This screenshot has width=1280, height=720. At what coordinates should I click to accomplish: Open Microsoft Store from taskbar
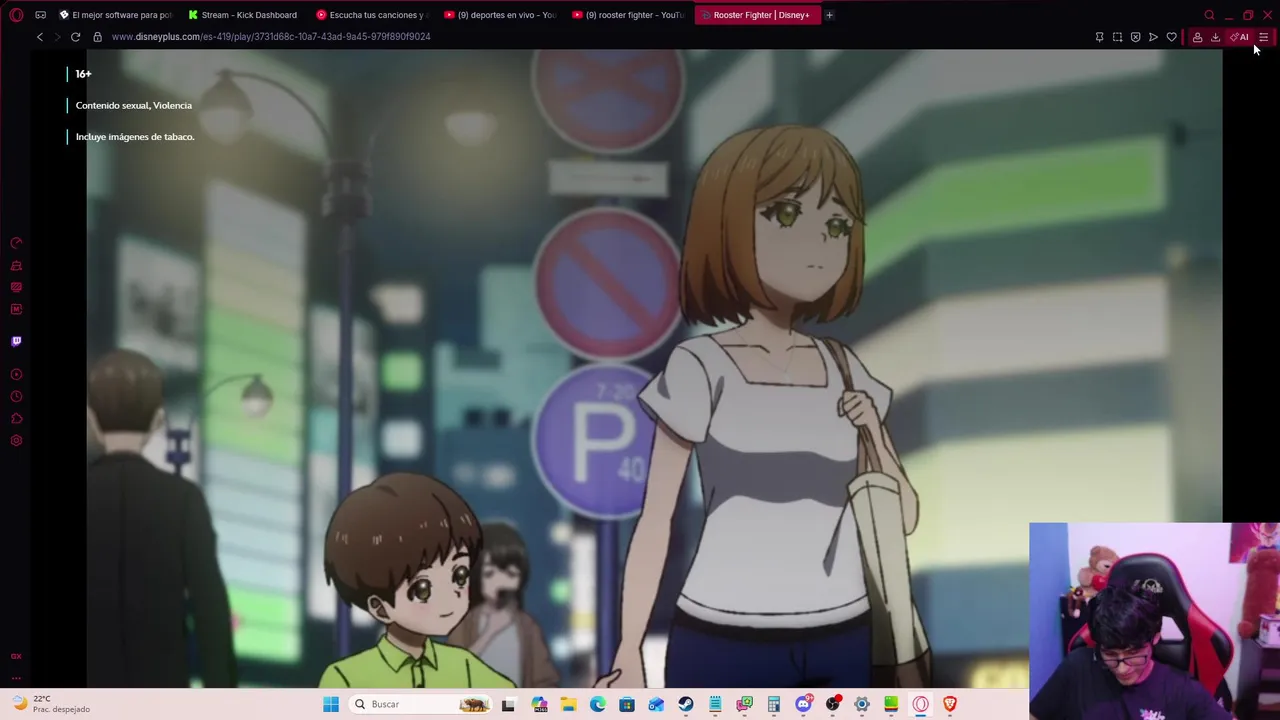[626, 704]
